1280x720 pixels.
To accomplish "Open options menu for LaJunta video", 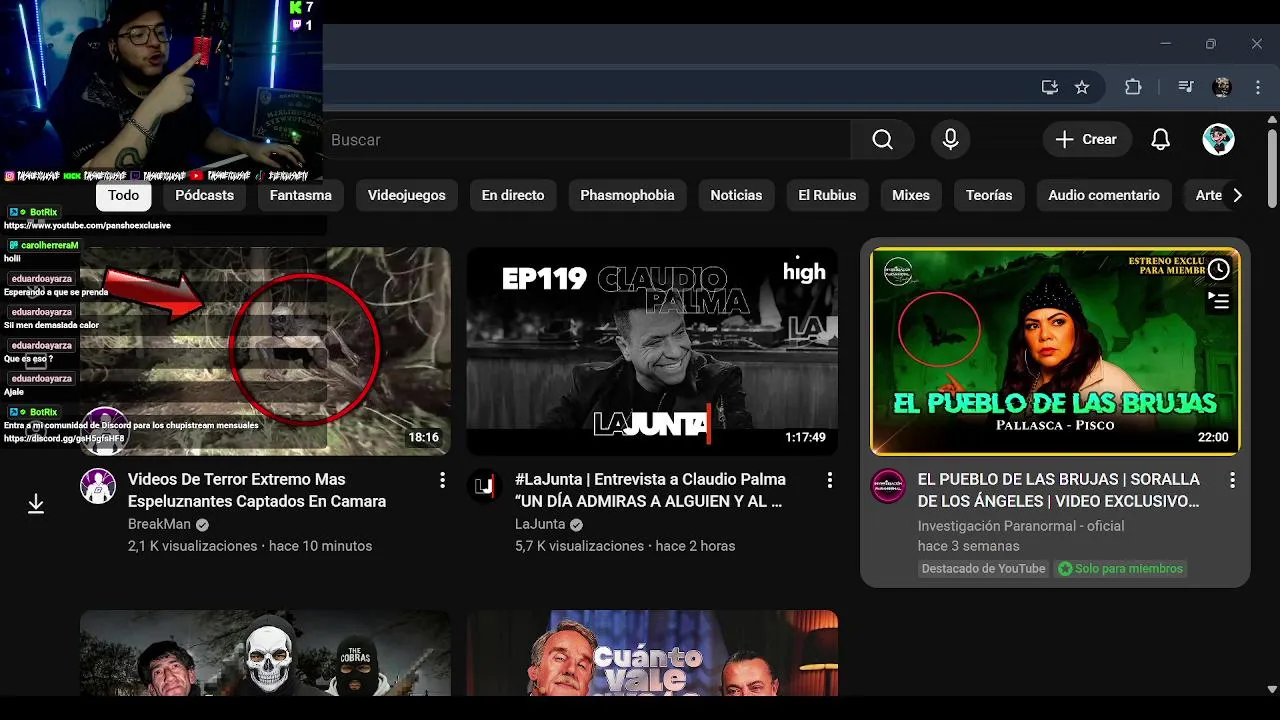I will pyautogui.click(x=829, y=481).
